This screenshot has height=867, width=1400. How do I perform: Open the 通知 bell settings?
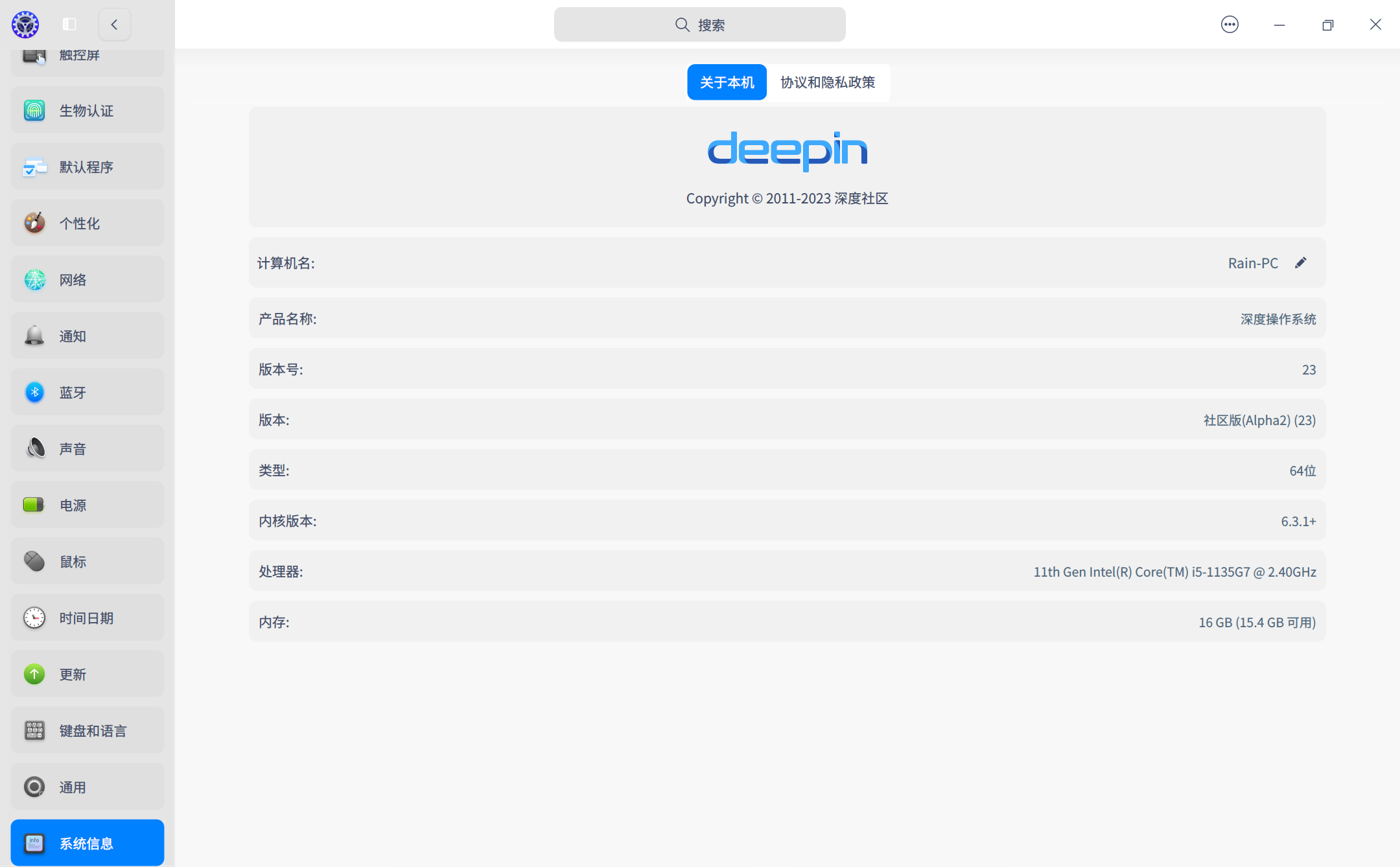(87, 336)
